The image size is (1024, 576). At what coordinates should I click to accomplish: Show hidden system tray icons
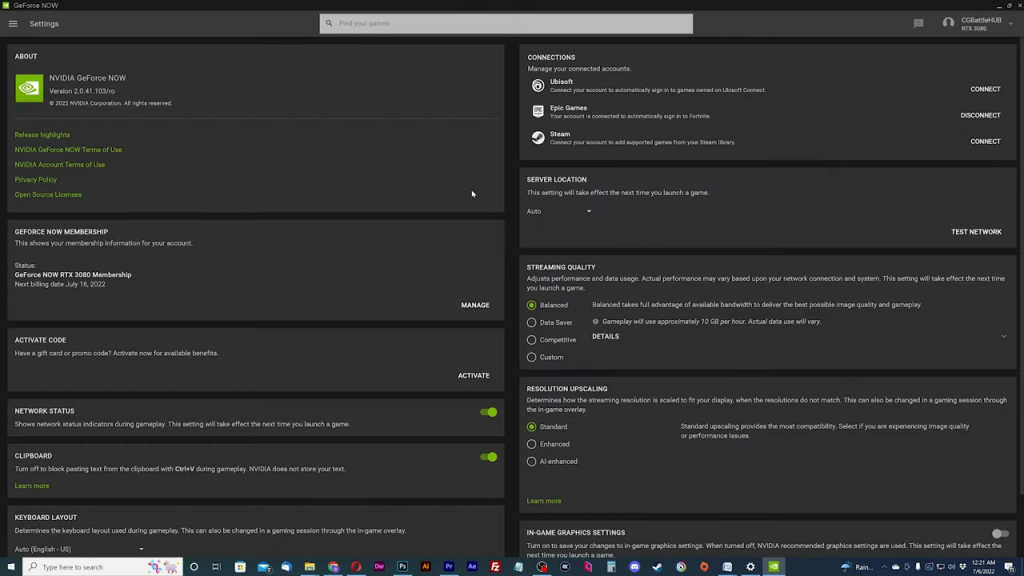pos(884,567)
